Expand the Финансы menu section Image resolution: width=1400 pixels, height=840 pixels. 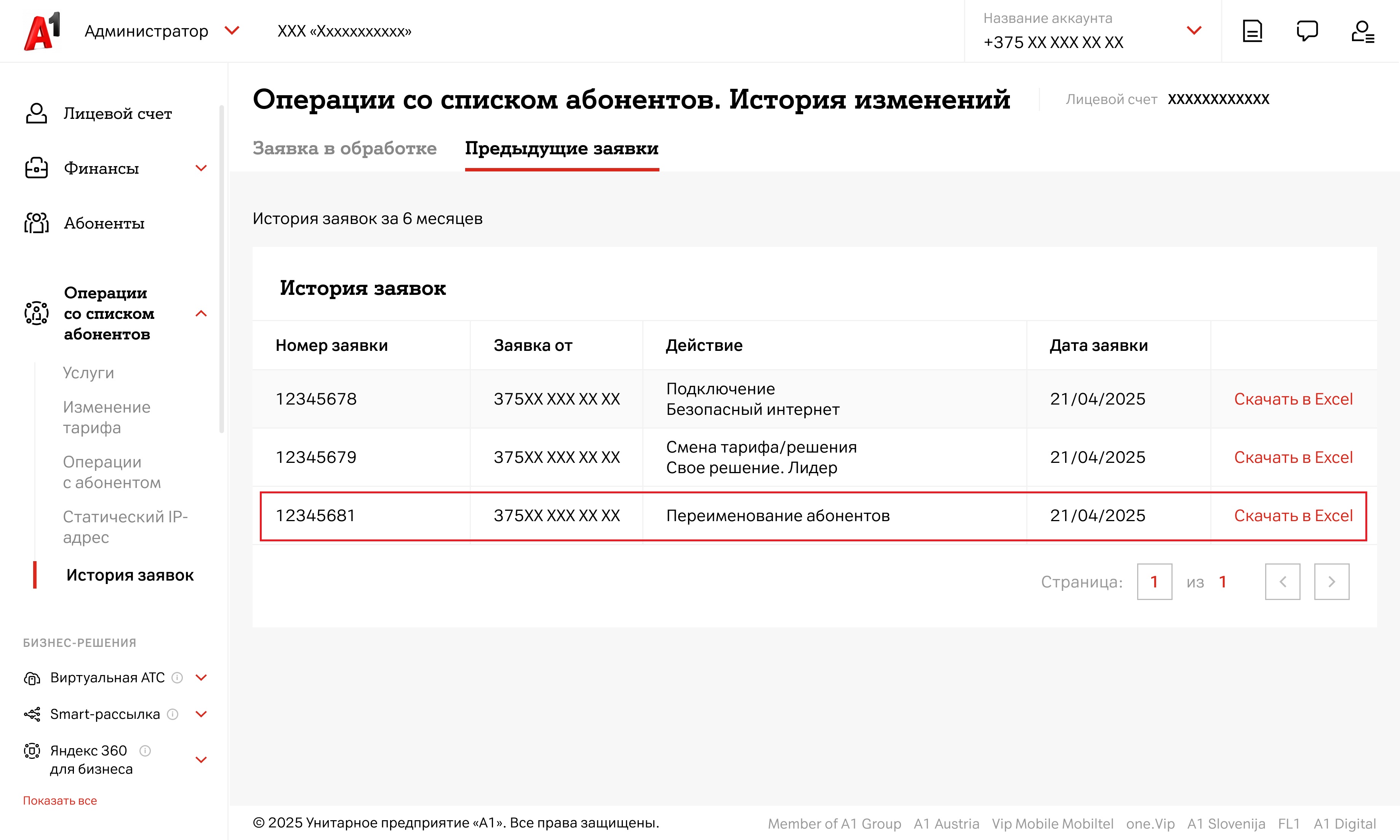[x=201, y=168]
